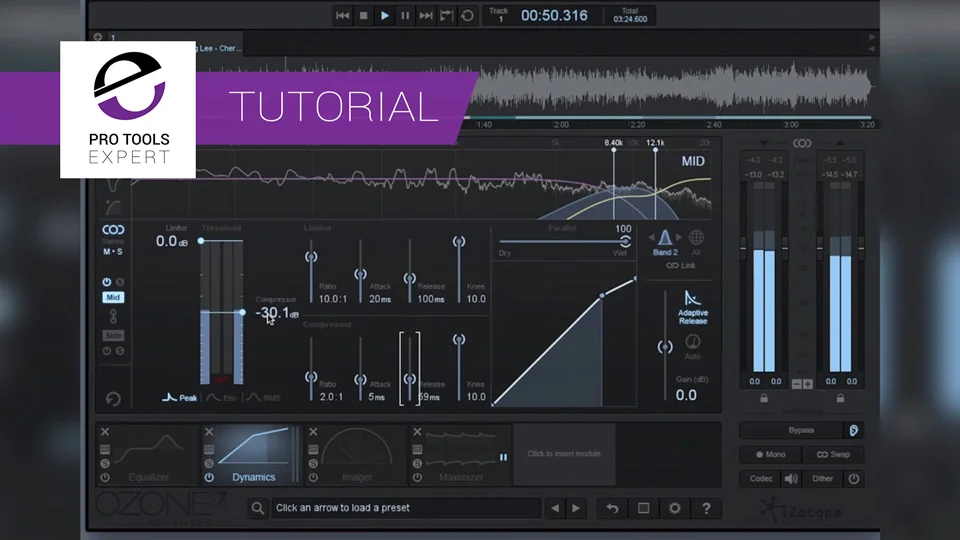Viewport: 960px width, 540px height.
Task: Click the Gain (dB) slider knob
Action: coord(665,347)
